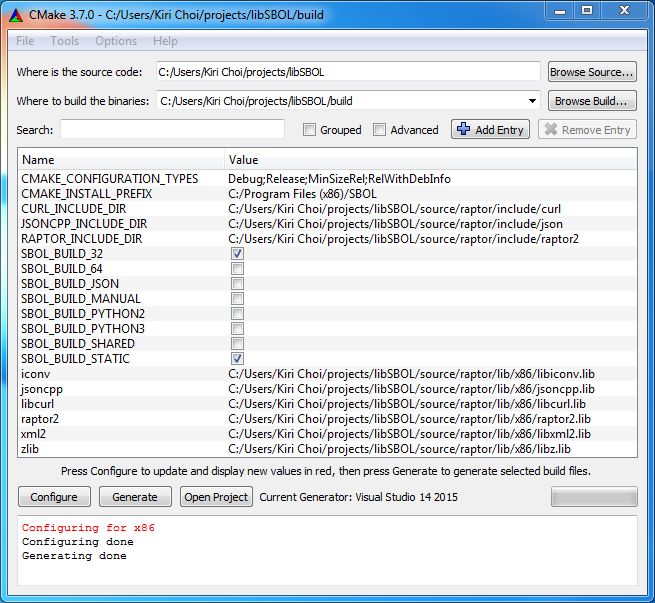Screen dimensions: 655x603
Task: Click the raptor2.lib path value
Action: (409, 419)
